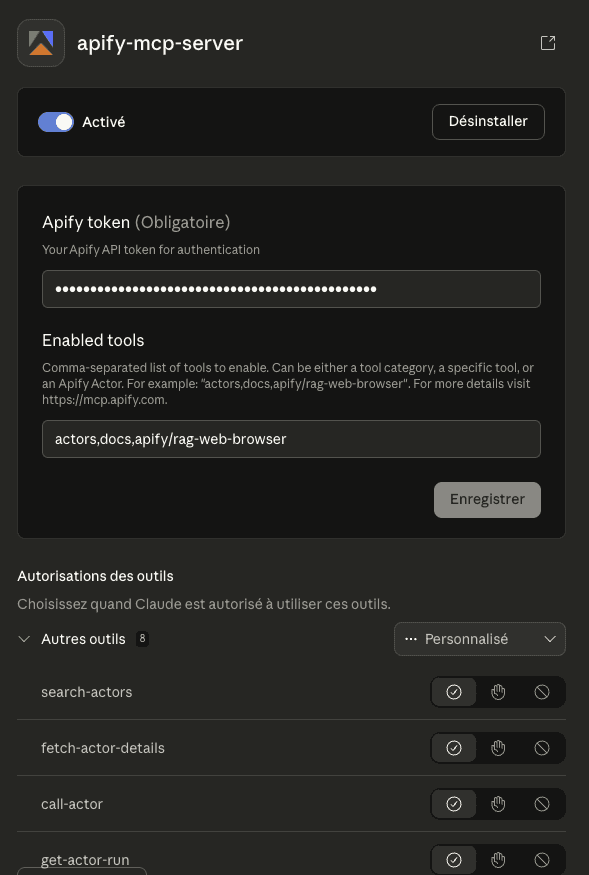Click the Enregistrer button
Screen dimensions: 589x875
tap(487, 499)
